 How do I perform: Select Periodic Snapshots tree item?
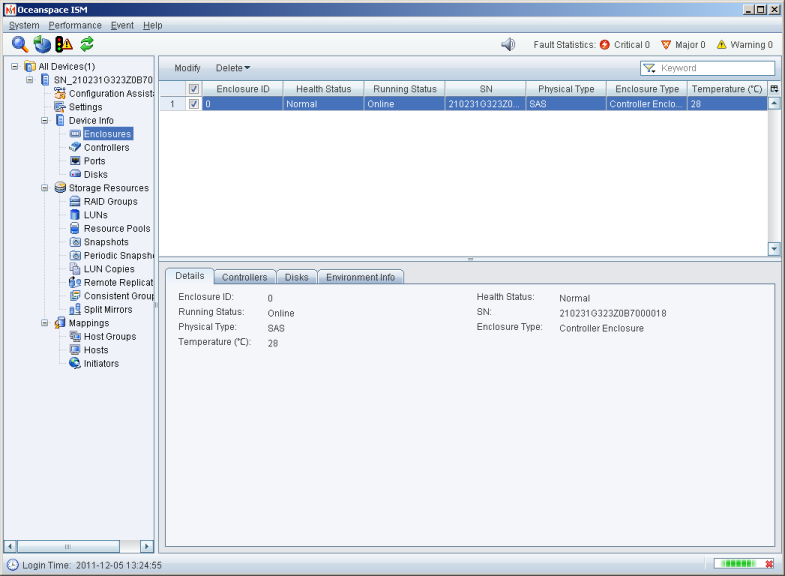119,255
